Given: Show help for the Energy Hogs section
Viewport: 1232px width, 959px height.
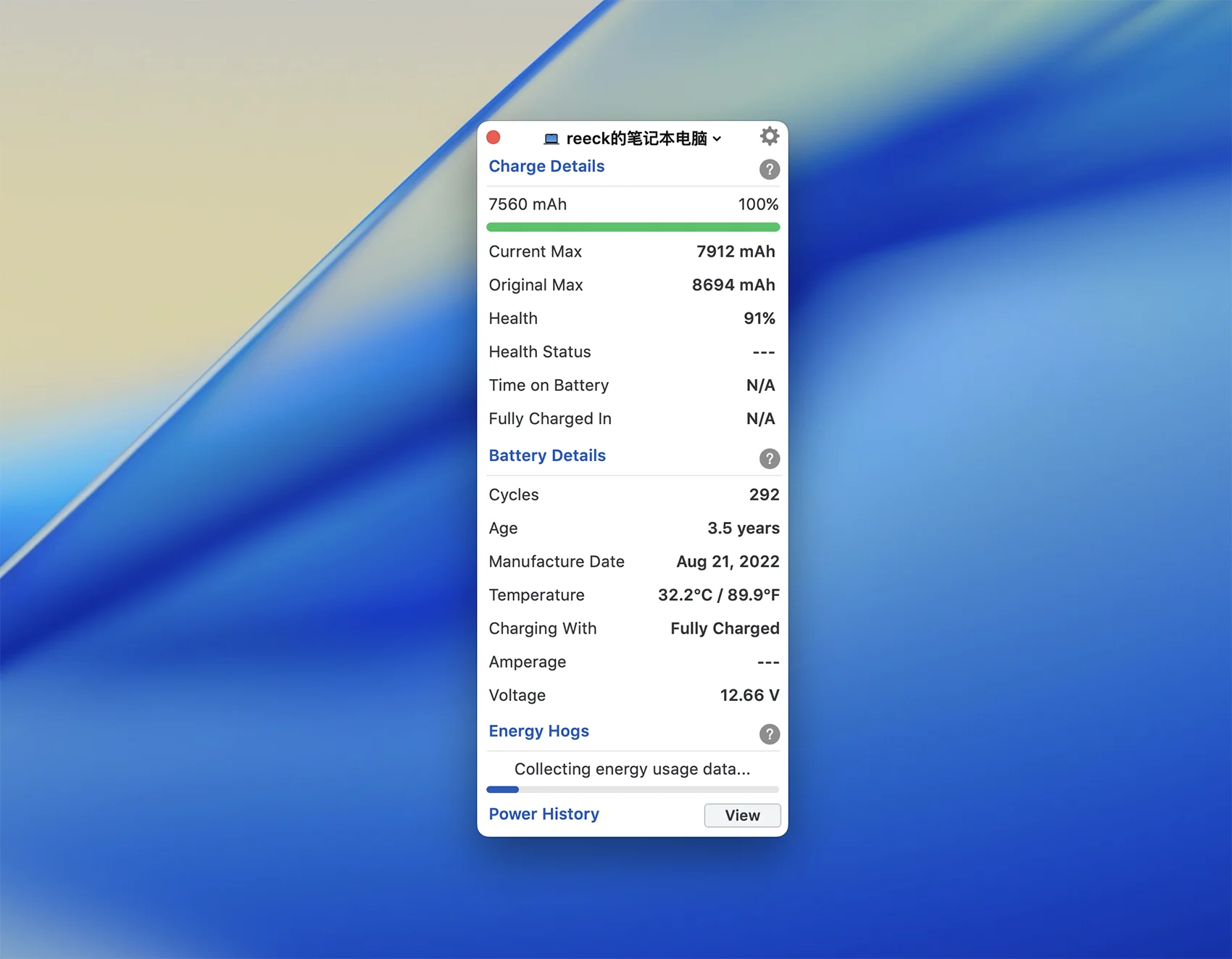Looking at the screenshot, I should (769, 734).
